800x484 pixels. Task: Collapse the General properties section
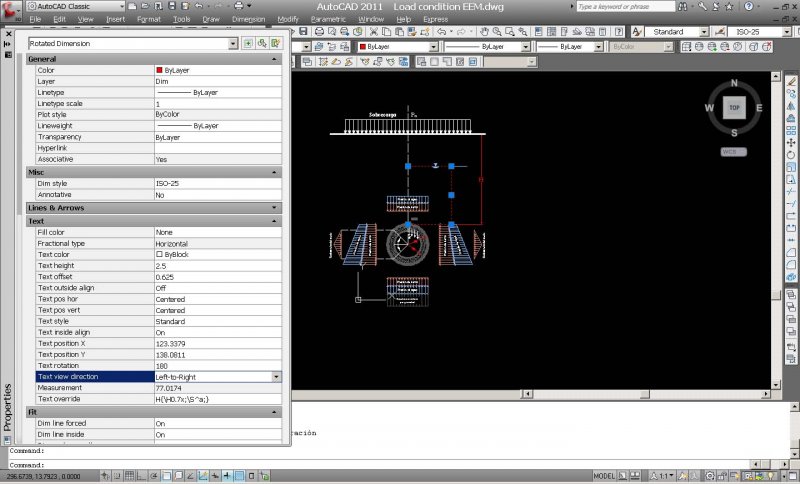pos(275,59)
